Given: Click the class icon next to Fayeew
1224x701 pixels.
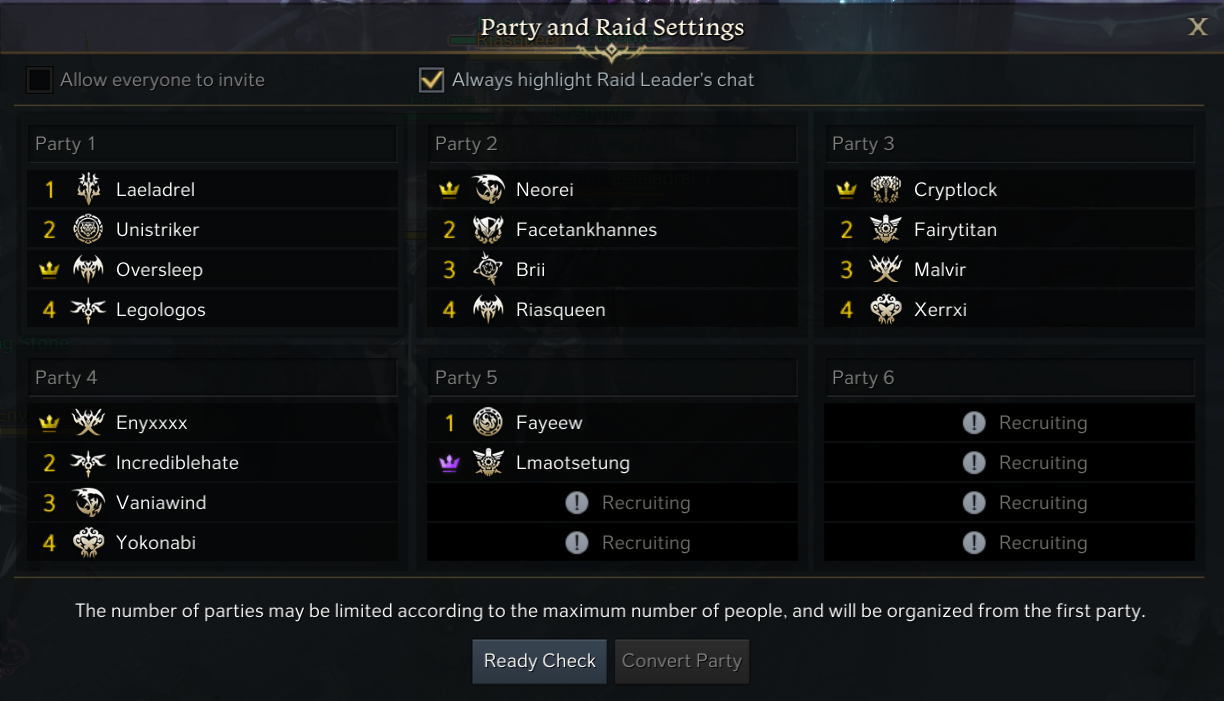Looking at the screenshot, I should tap(488, 423).
